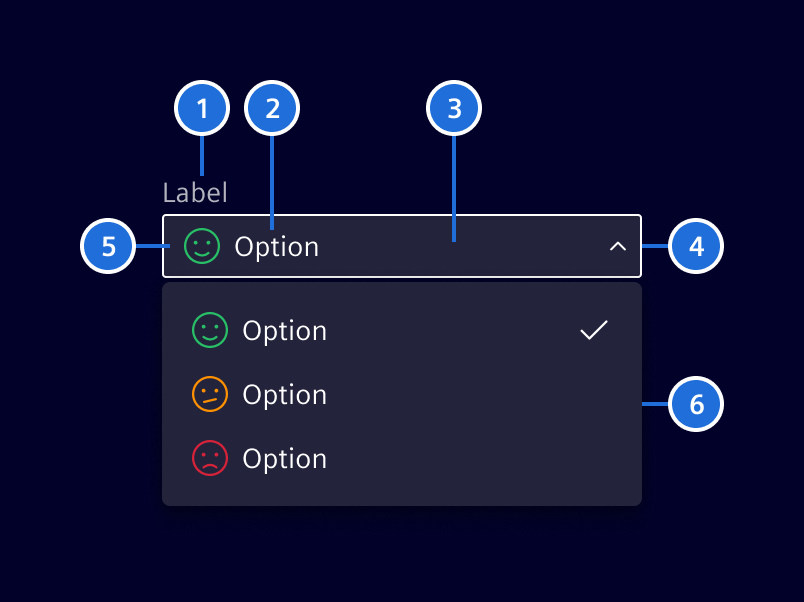Click the white checkmark next to first Option
This screenshot has width=804, height=602.
(x=593, y=330)
